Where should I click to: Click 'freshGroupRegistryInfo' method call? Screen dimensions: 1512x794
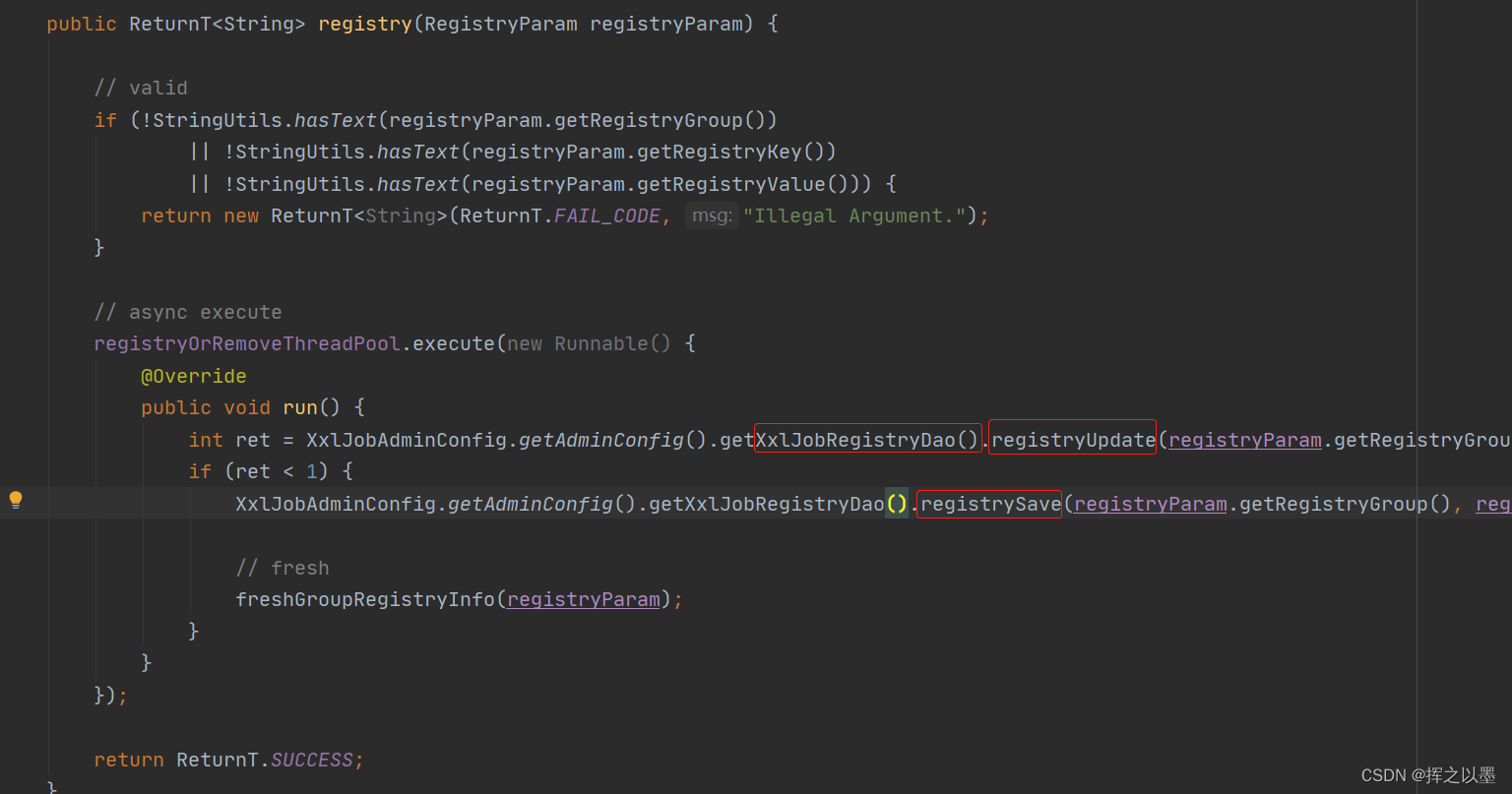[x=365, y=599]
